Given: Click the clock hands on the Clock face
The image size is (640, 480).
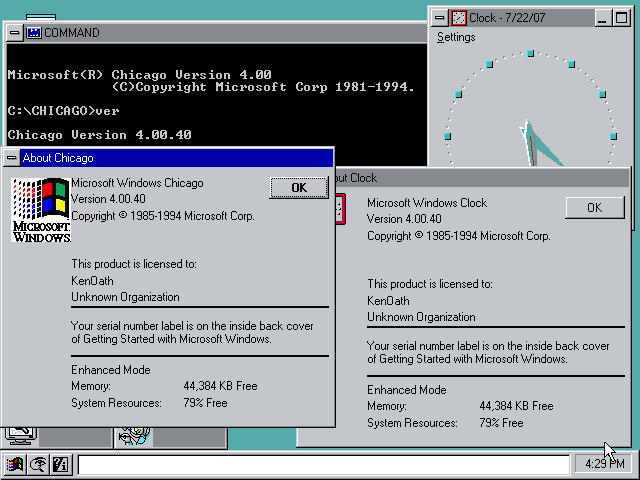Looking at the screenshot, I should click(538, 143).
